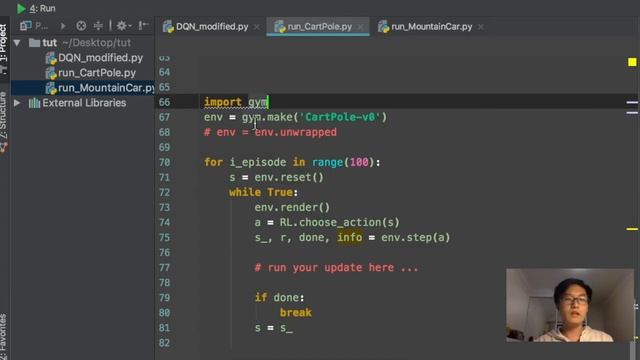640x360 pixels.
Task: Close the run_CartPole.py tab
Action: (360, 27)
